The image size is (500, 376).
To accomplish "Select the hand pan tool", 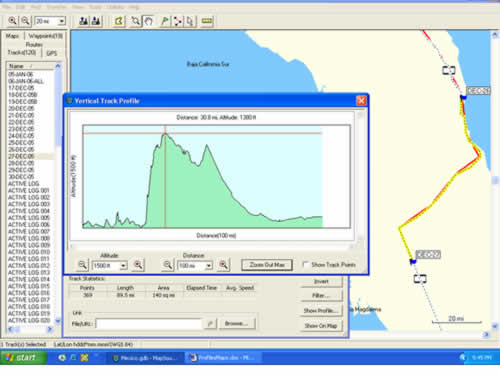I will point(148,21).
